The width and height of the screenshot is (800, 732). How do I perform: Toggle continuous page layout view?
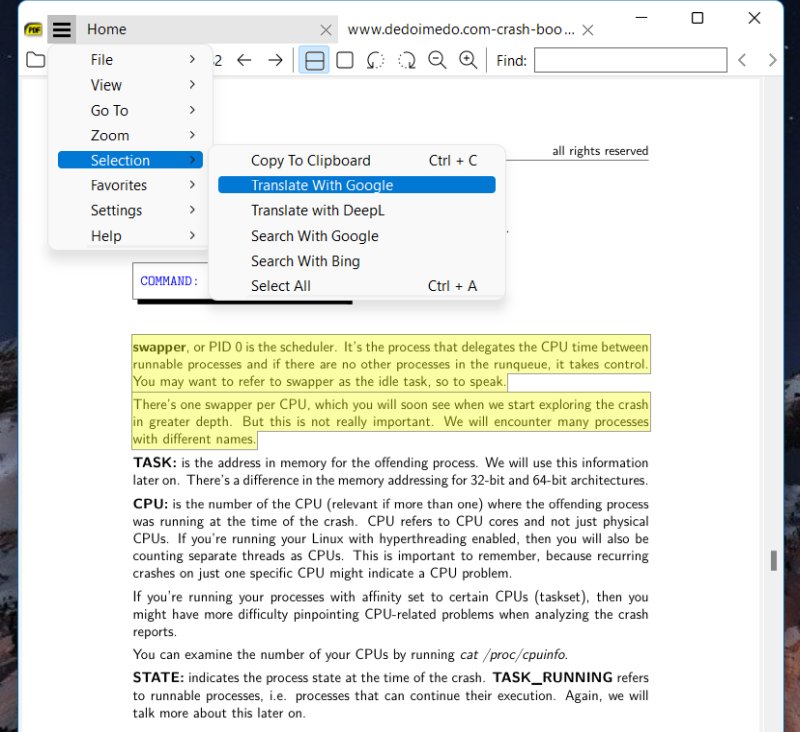(314, 60)
